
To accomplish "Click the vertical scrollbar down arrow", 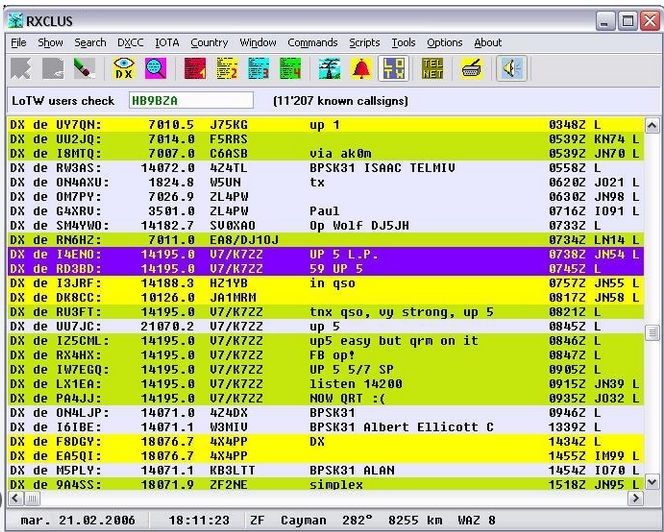I will (x=652, y=483).
